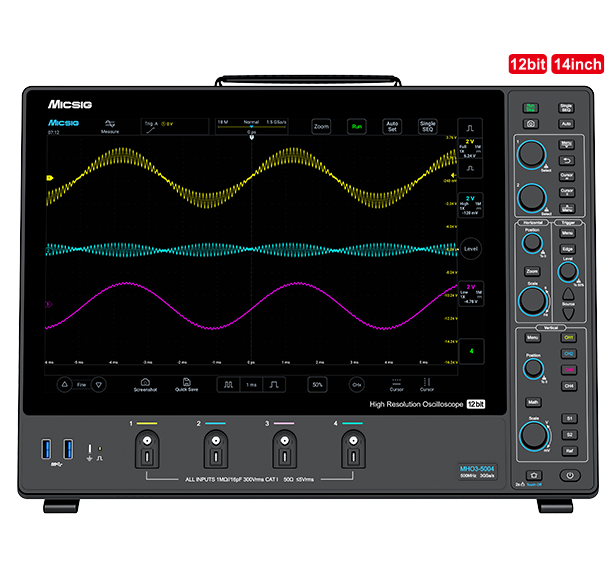616x582 pixels.
Task: Click the on-screen Single SEQ button
Action: [427, 127]
